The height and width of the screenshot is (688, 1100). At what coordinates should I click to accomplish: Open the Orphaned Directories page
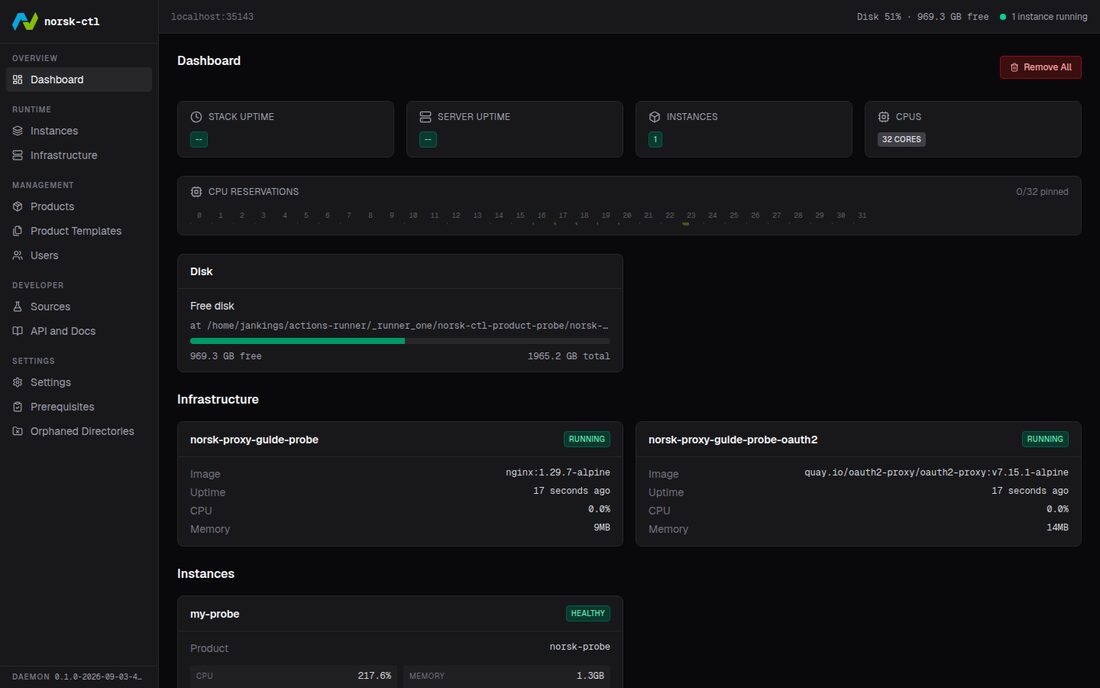[79, 432]
